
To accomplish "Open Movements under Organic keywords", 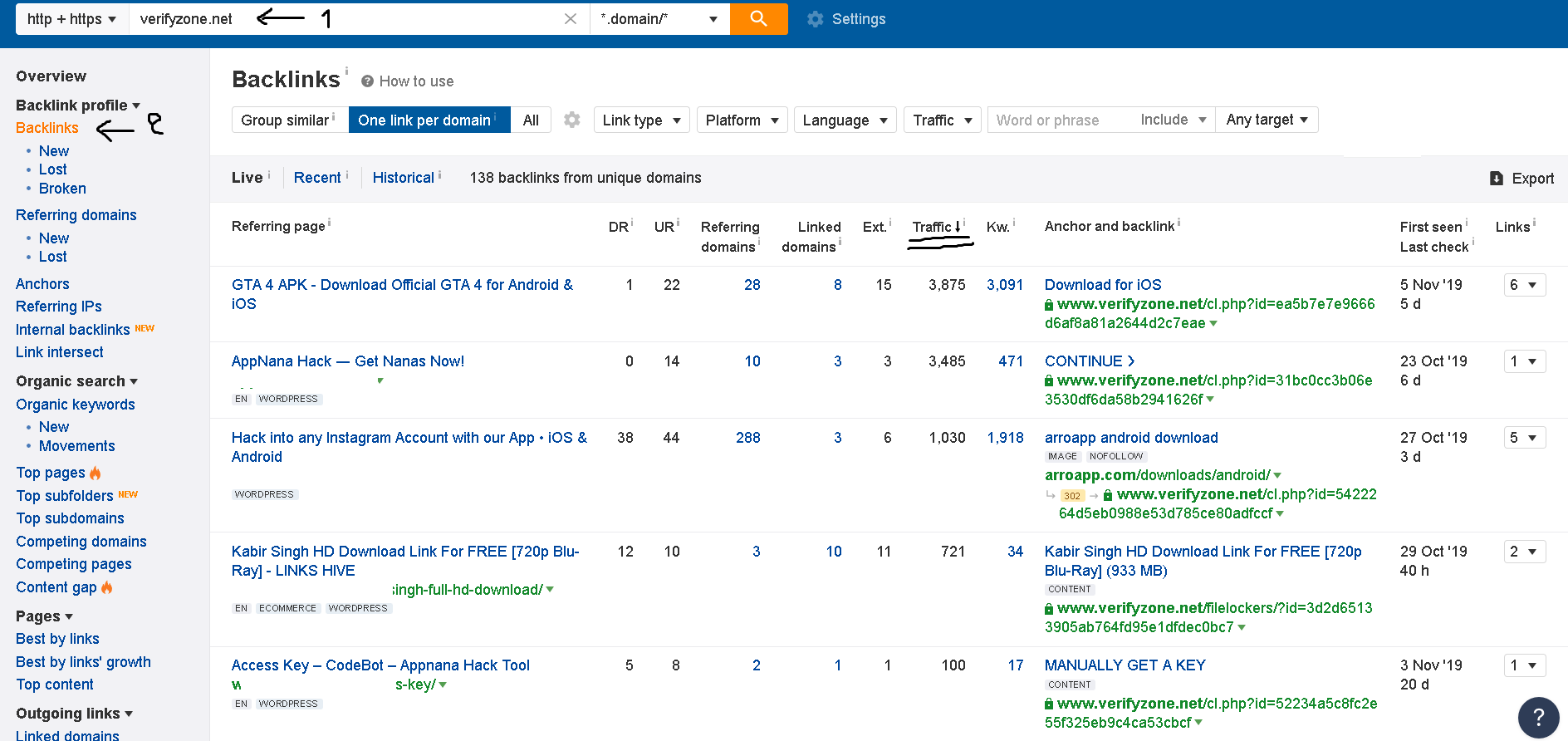I will click(77, 446).
